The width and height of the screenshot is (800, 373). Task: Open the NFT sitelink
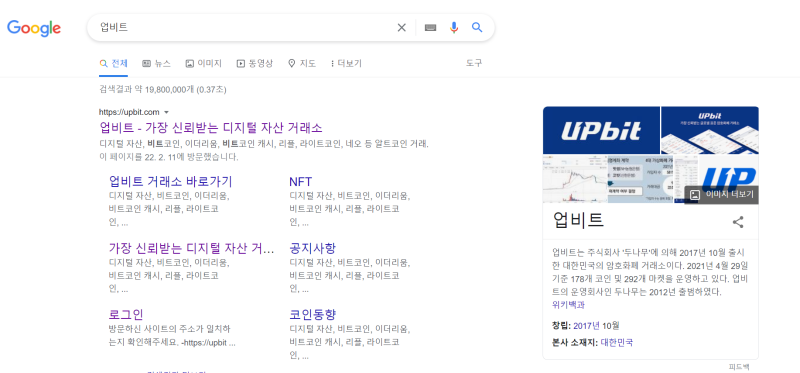click(x=301, y=182)
